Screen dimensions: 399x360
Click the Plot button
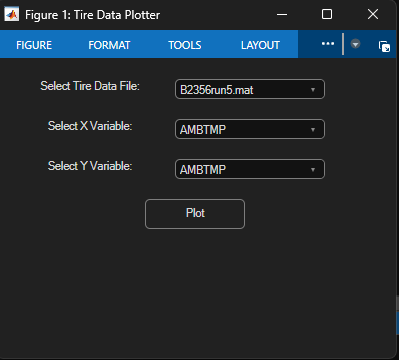click(x=195, y=214)
